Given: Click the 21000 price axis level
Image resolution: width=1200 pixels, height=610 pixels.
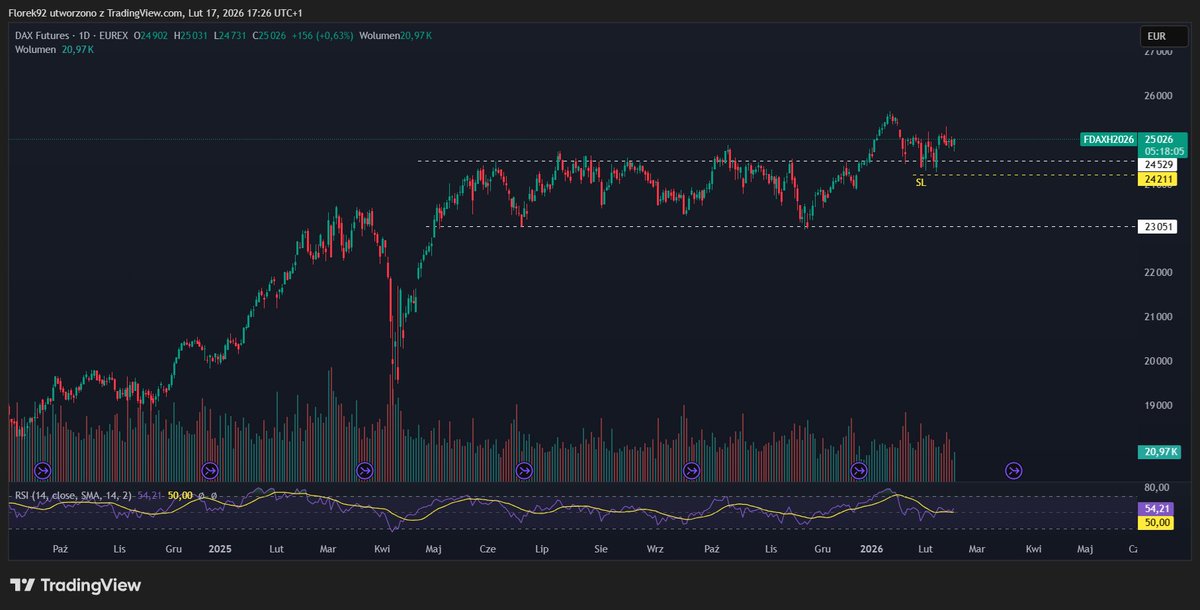Looking at the screenshot, I should pyautogui.click(x=1158, y=317).
